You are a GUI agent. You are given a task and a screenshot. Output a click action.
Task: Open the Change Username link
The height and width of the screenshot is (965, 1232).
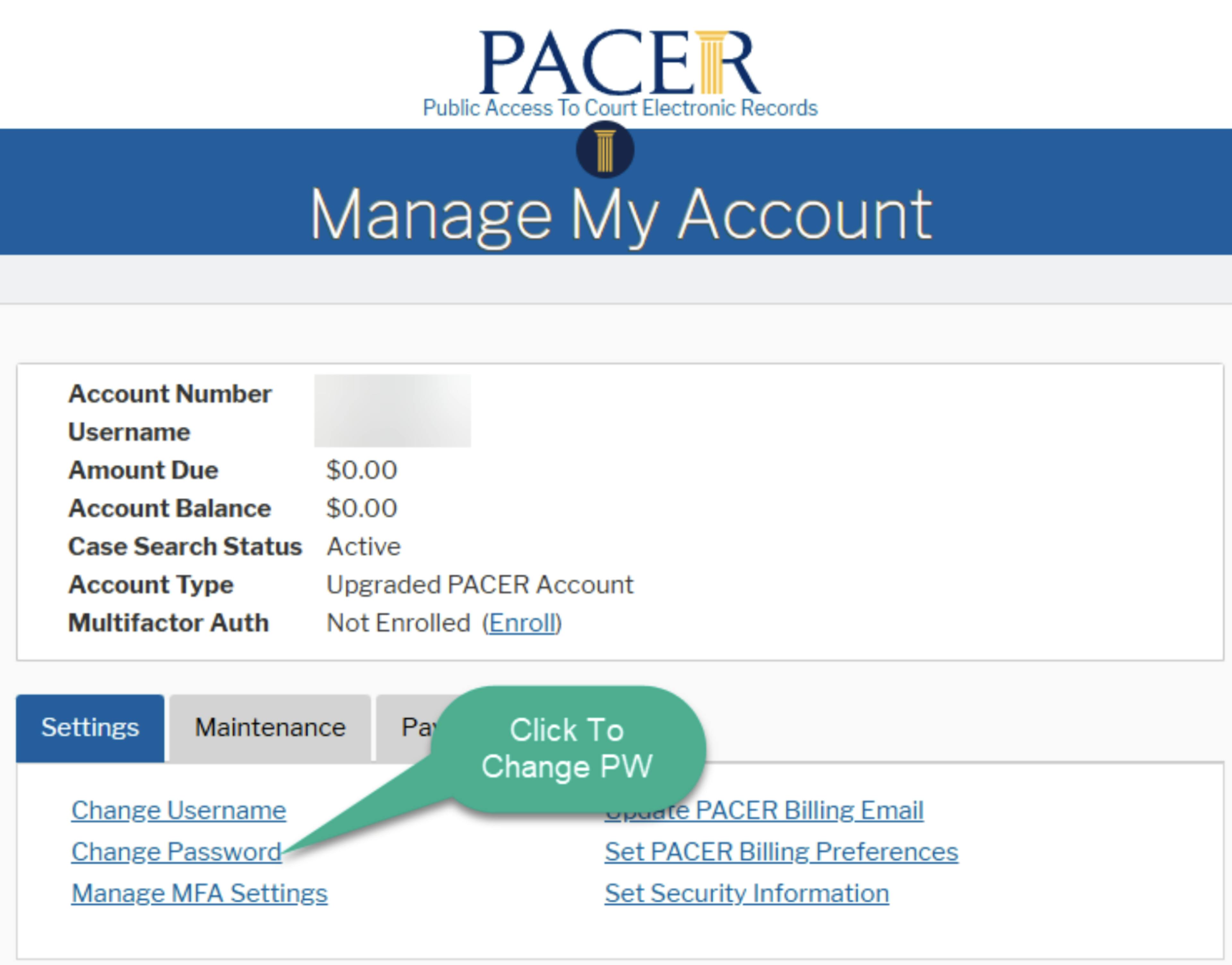coord(179,810)
